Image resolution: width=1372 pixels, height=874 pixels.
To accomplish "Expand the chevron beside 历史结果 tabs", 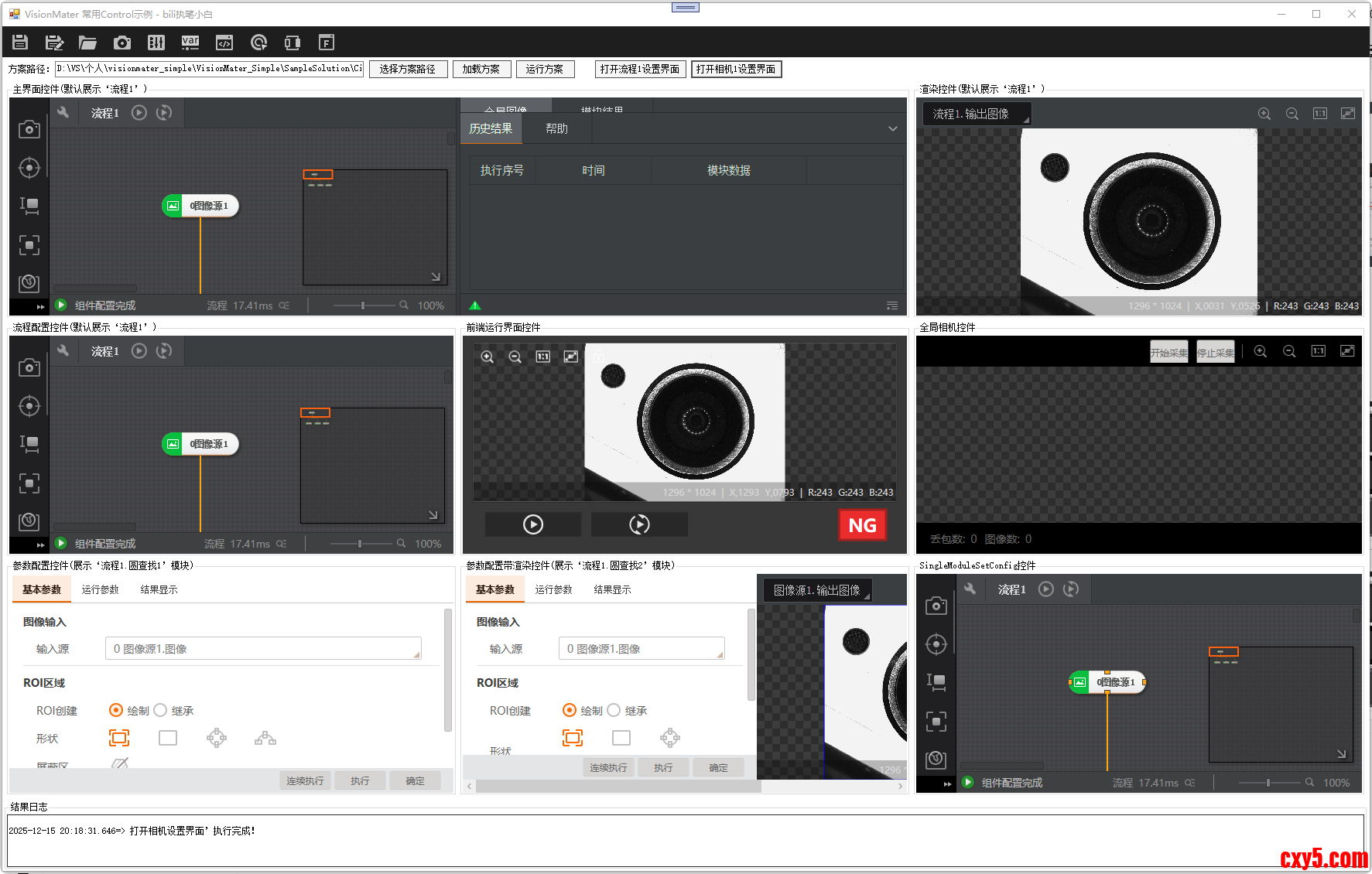I will [x=892, y=128].
